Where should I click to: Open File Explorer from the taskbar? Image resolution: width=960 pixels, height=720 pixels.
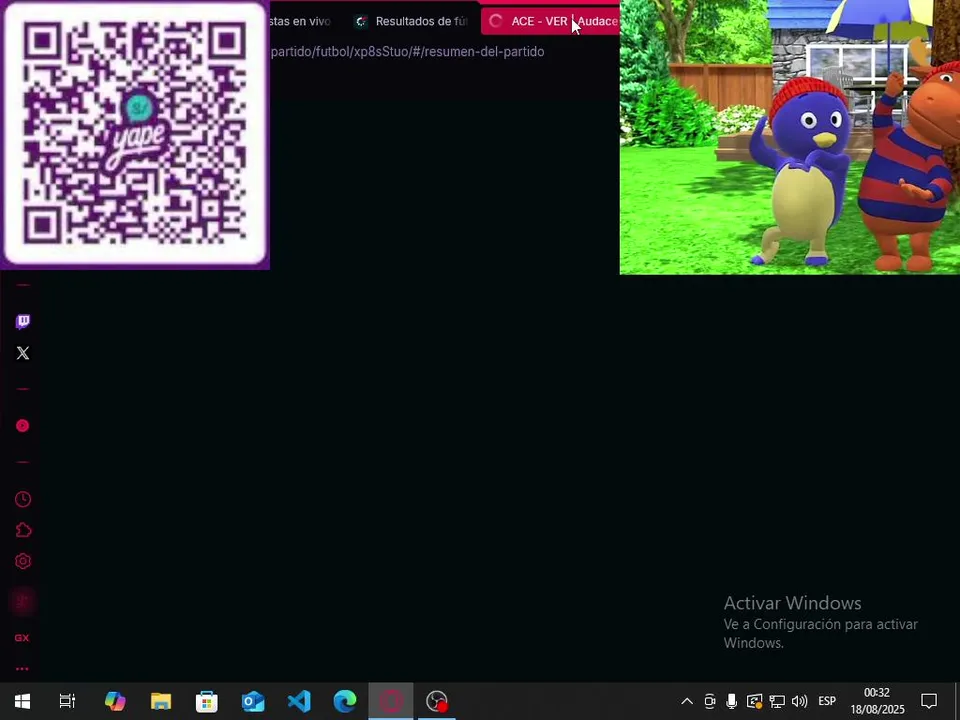[x=161, y=701]
